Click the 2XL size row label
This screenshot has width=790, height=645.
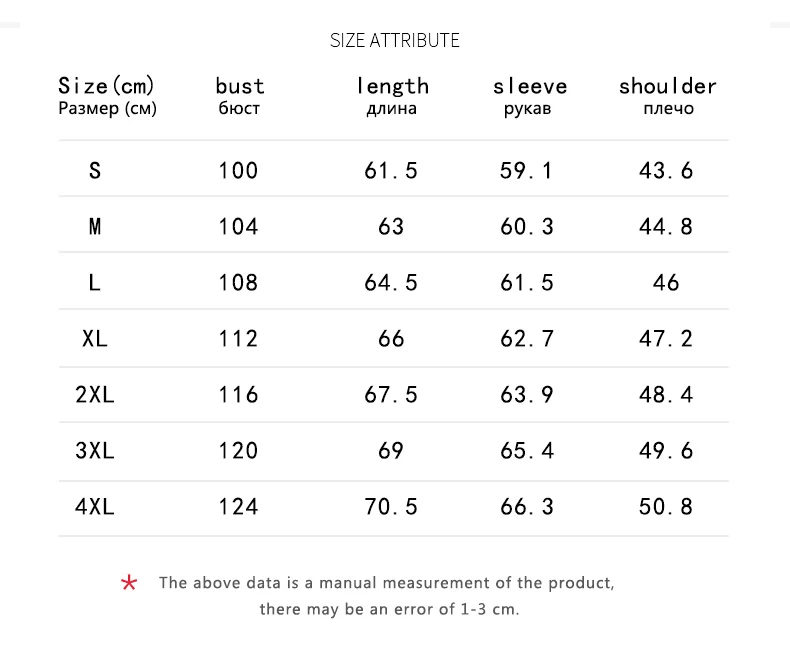pyautogui.click(x=95, y=394)
